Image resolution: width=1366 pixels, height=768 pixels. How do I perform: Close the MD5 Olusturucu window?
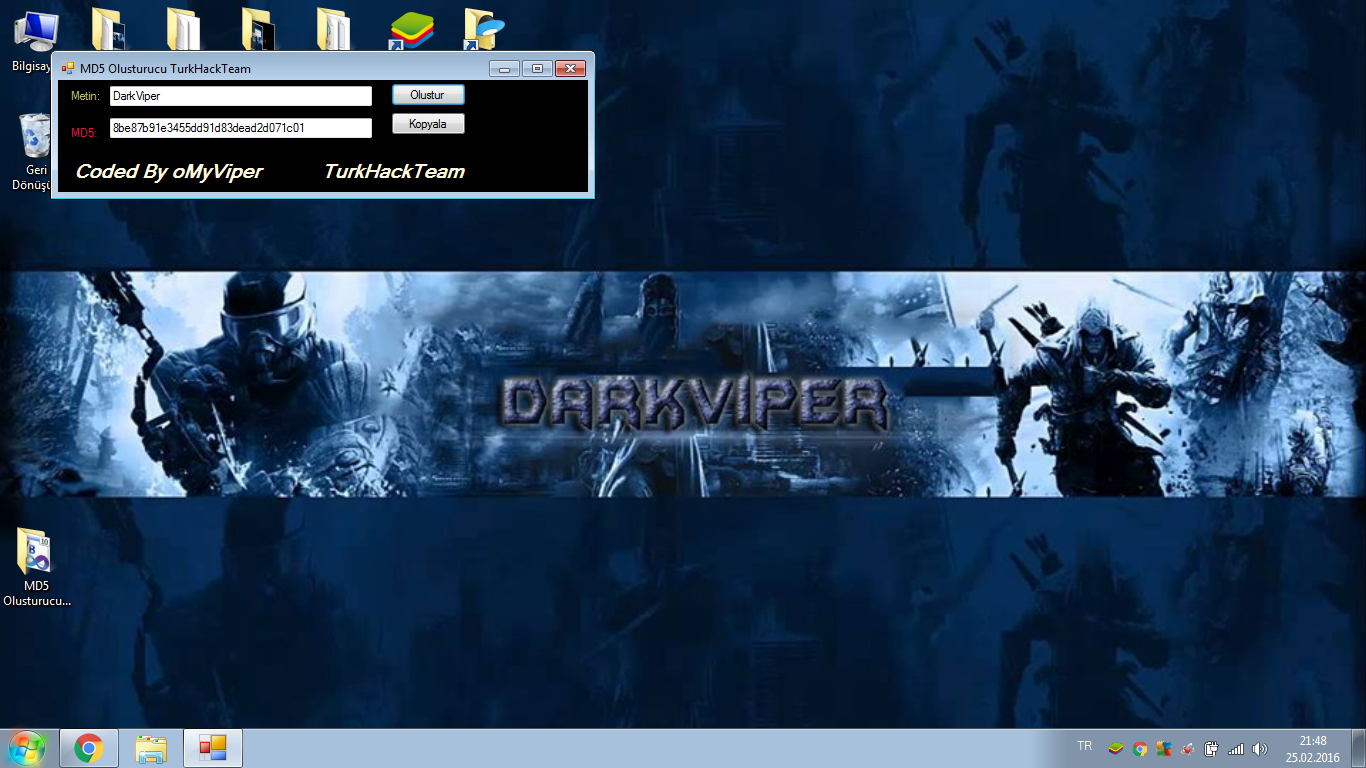[x=570, y=68]
